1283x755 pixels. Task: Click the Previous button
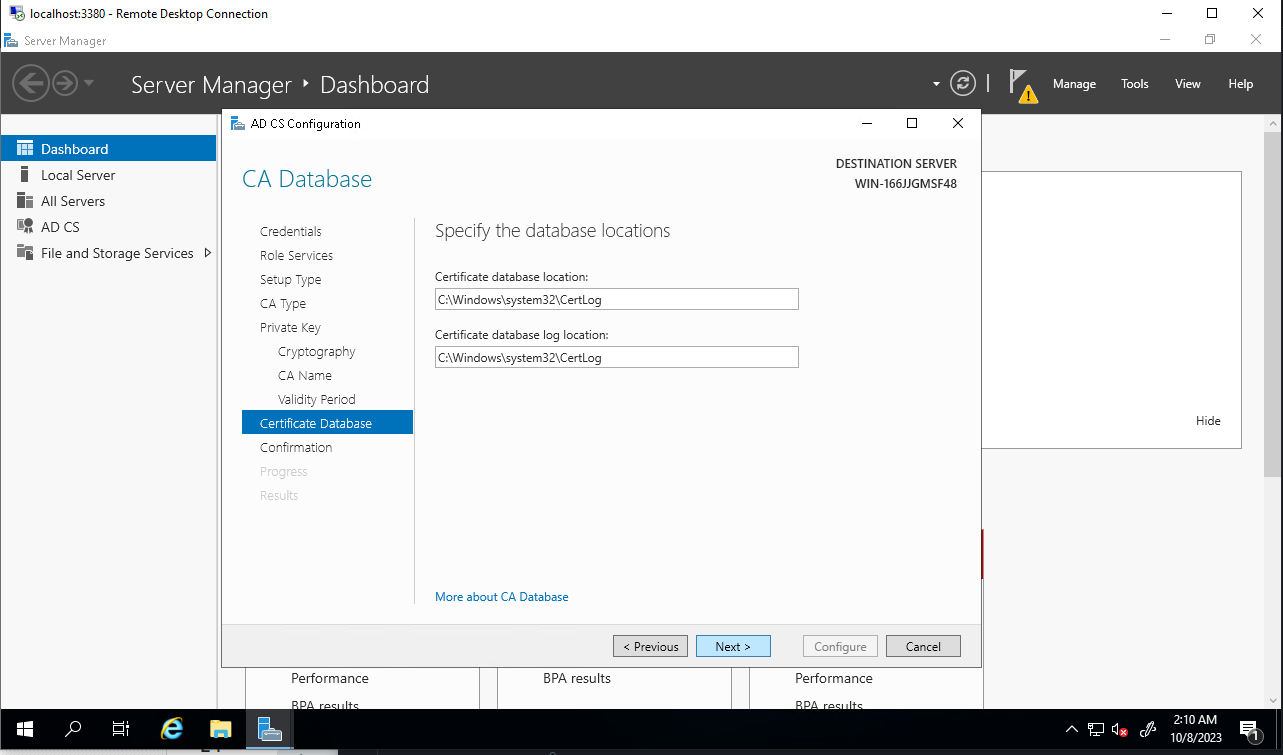click(x=650, y=647)
